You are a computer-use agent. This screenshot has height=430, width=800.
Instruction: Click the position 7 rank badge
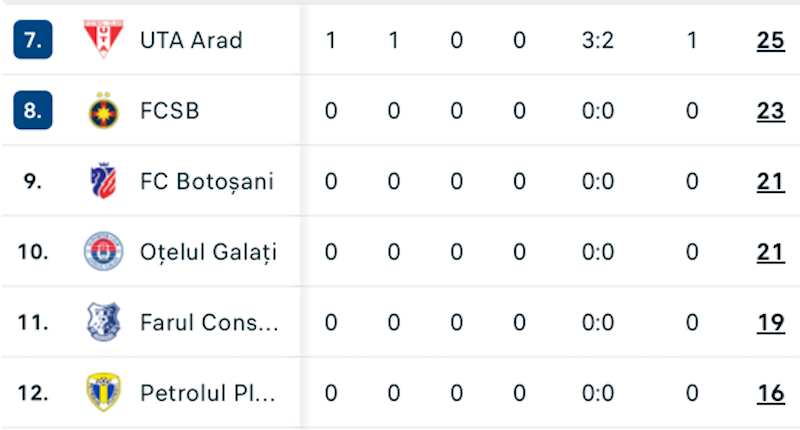(x=33, y=40)
